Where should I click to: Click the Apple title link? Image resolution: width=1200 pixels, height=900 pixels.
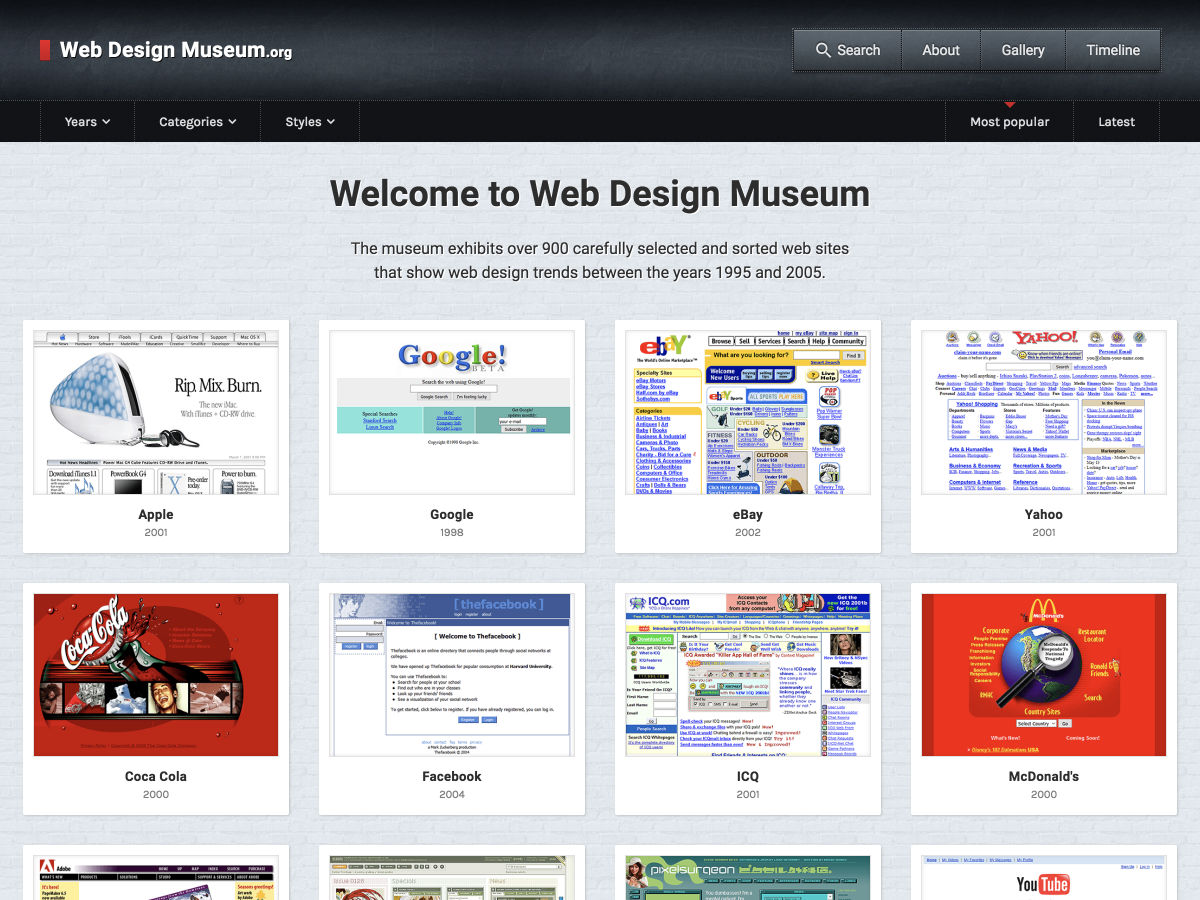pos(156,514)
